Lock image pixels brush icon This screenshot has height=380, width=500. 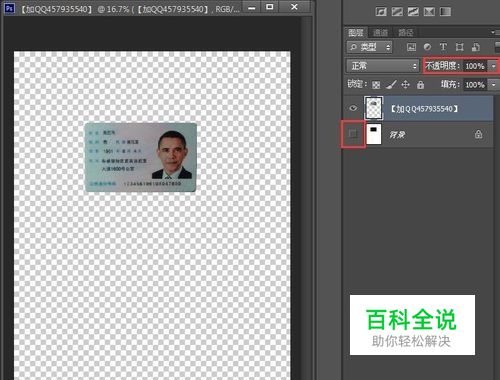[x=391, y=85]
